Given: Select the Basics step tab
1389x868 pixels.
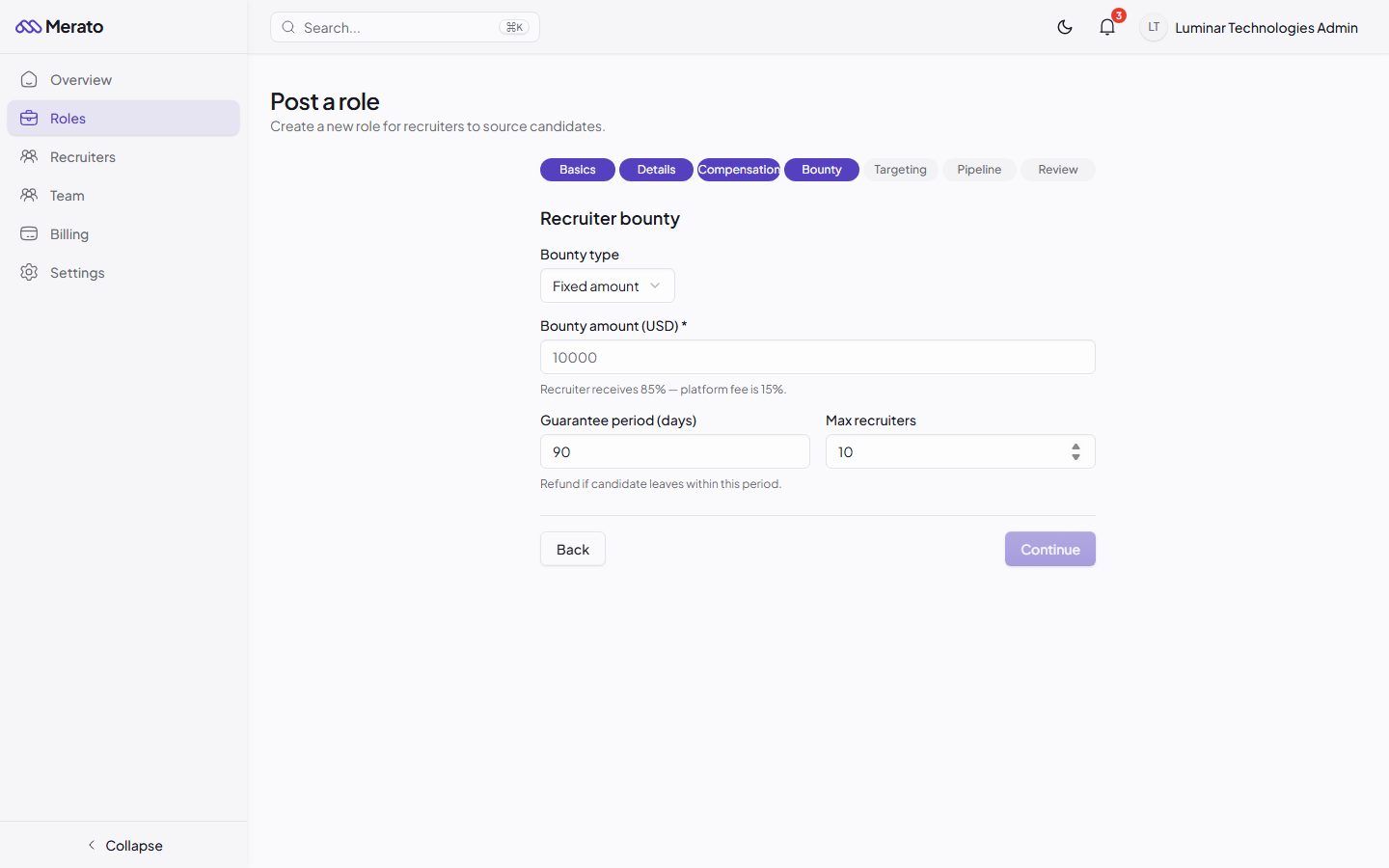Looking at the screenshot, I should click(577, 169).
